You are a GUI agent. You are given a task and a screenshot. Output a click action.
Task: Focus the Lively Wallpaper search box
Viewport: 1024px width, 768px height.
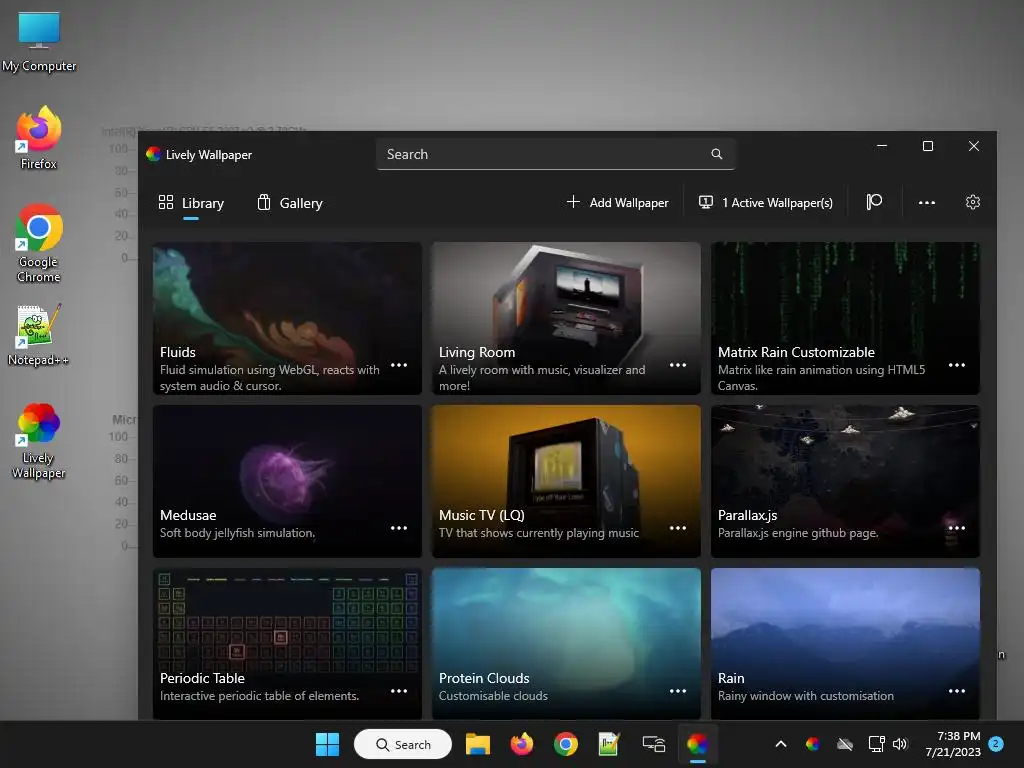555,154
